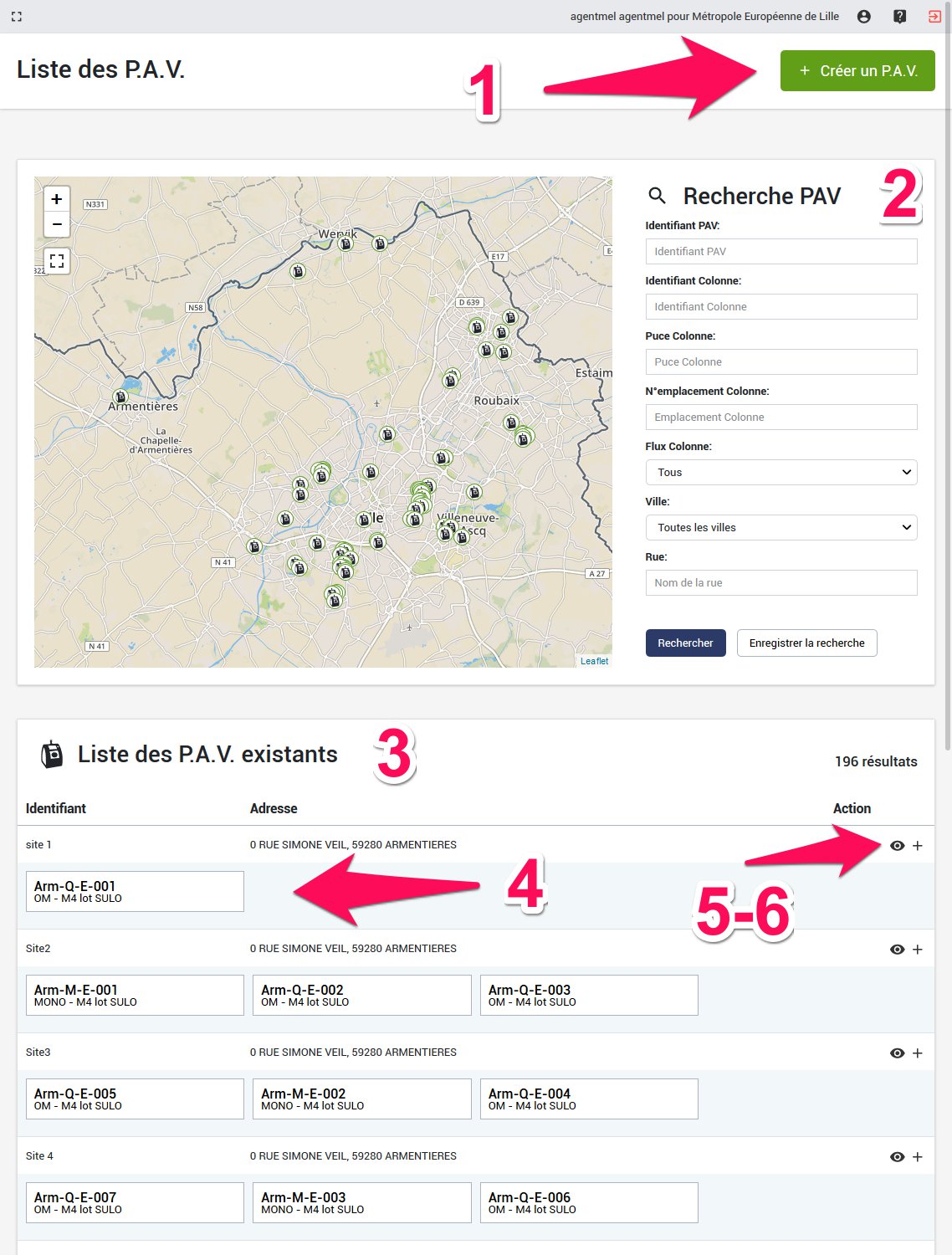
Task: Open the Arm-M-E-002 MONO card
Action: (x=361, y=1099)
